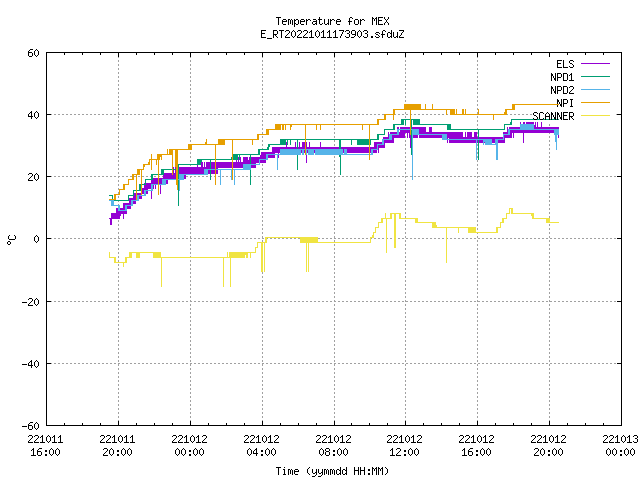Pick the purple ELS legend line sample
The width and height of the screenshot is (640, 480).
point(596,64)
